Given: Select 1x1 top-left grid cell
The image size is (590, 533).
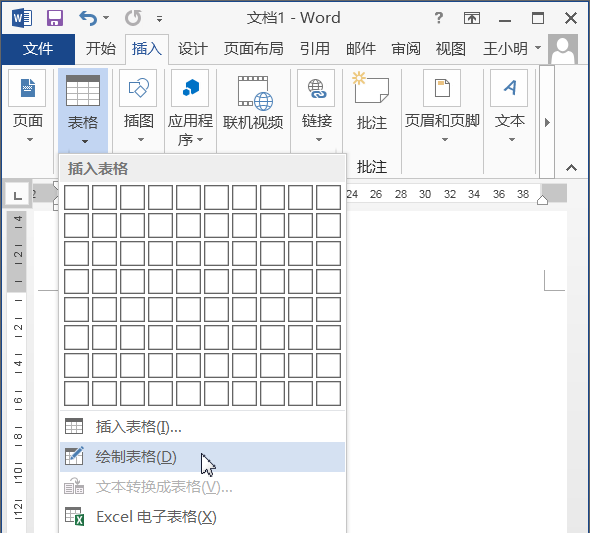Looking at the screenshot, I should click(x=76, y=197).
